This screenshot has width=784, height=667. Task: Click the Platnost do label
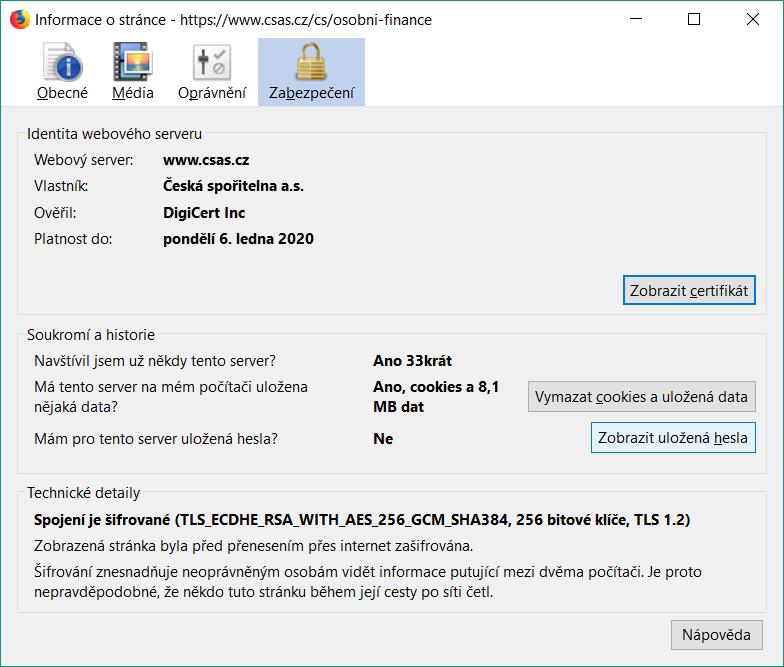(x=73, y=239)
